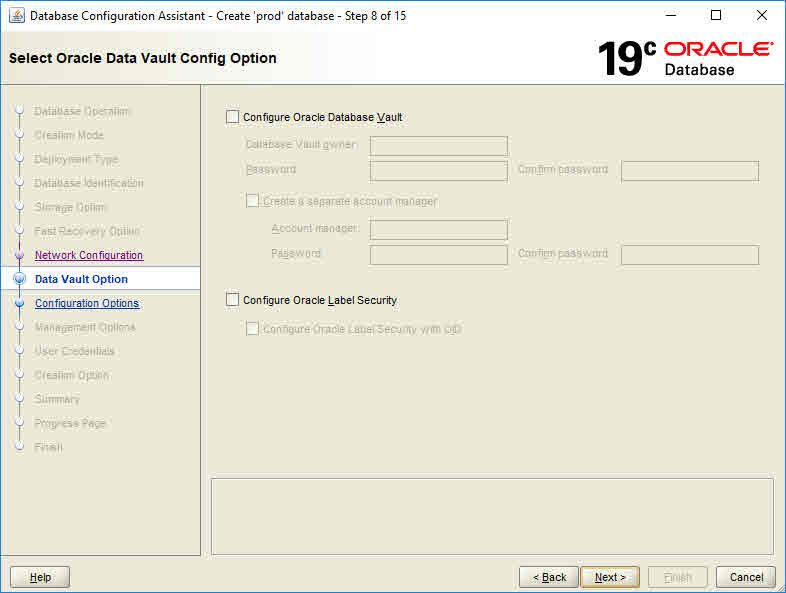Click the Configuration Options step bullet icon
The width and height of the screenshot is (786, 593).
pos(18,304)
